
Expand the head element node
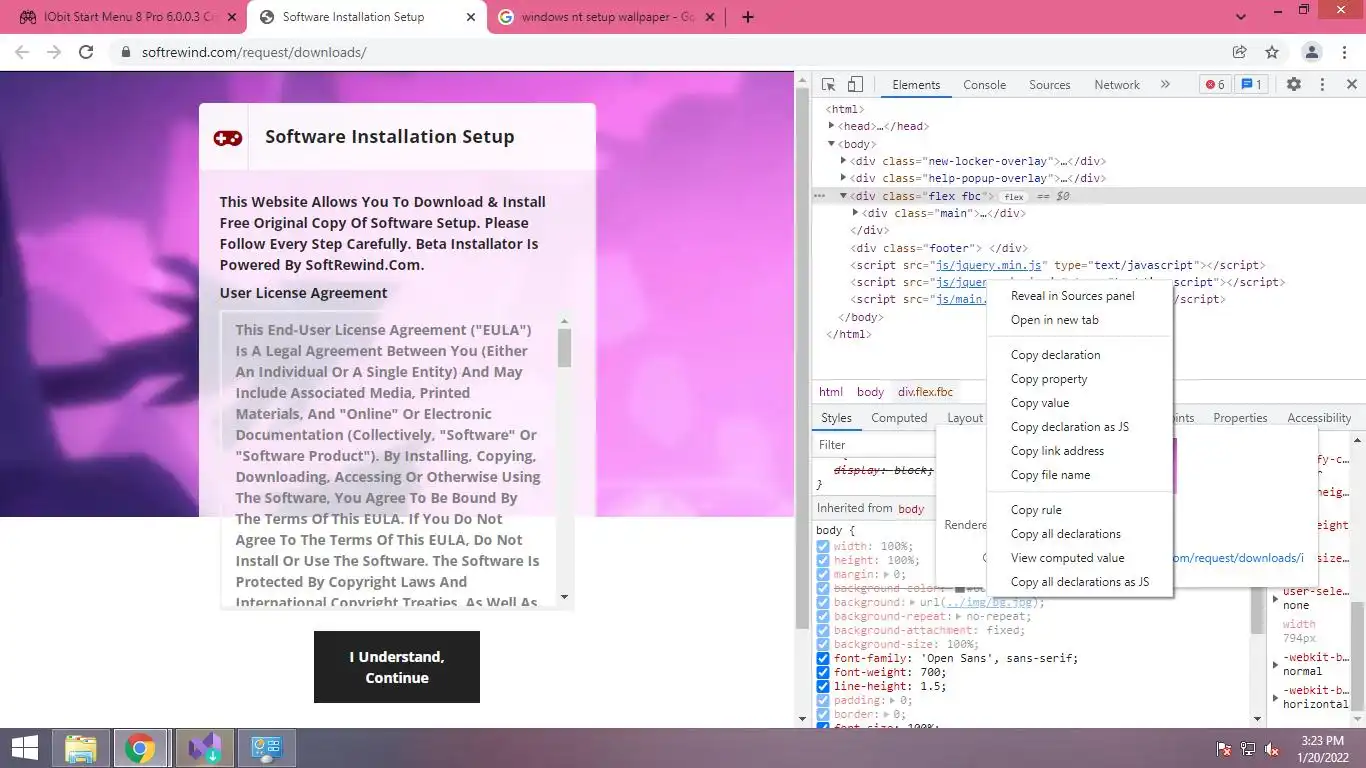832,126
